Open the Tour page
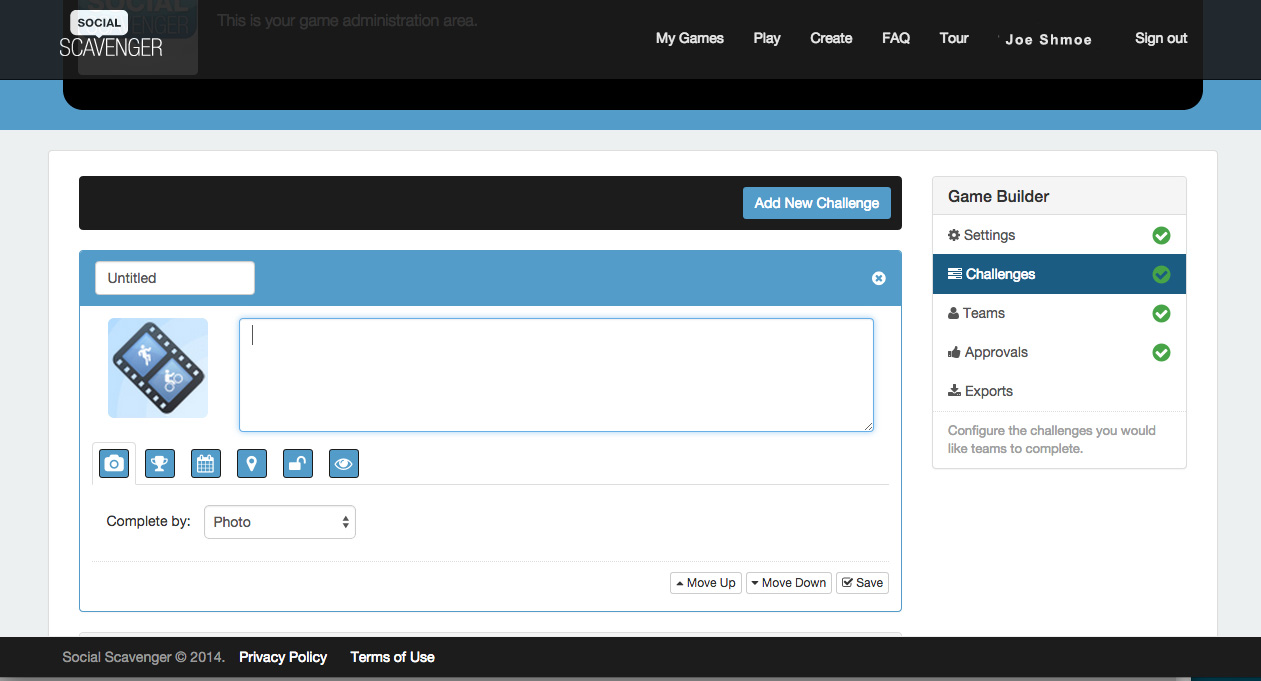Image resolution: width=1261 pixels, height=681 pixels. point(954,38)
